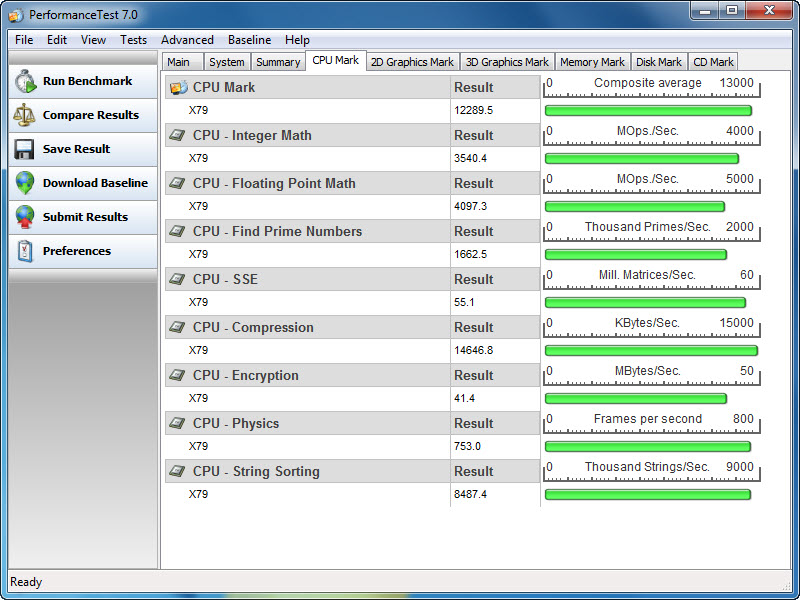Click the 12289.5 CPU Mark result value
Viewport: 800px width, 600px height.
(x=473, y=110)
